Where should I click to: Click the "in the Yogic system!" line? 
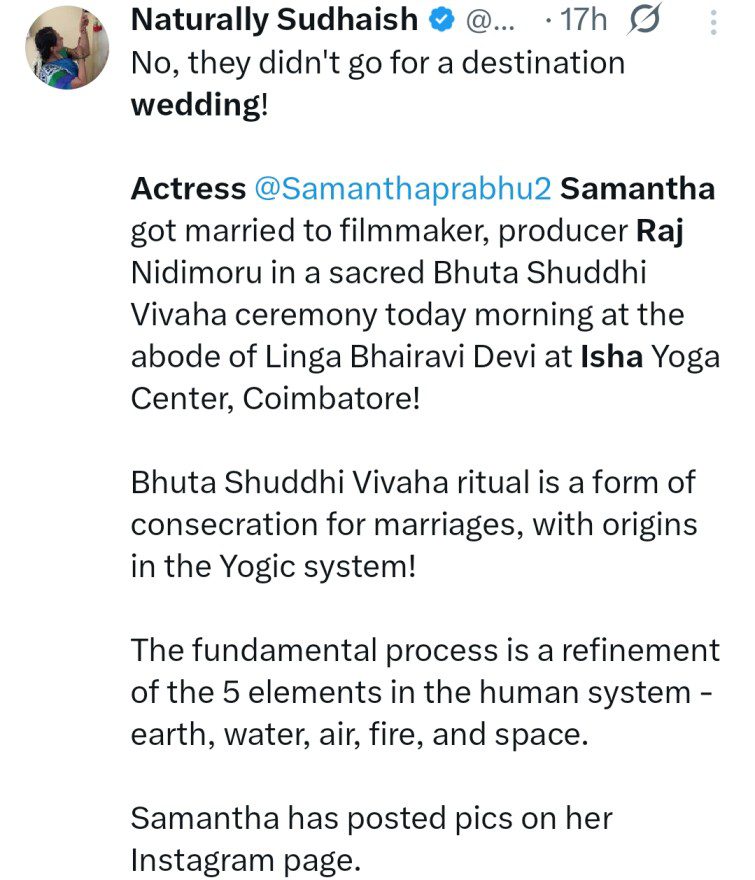click(x=273, y=567)
